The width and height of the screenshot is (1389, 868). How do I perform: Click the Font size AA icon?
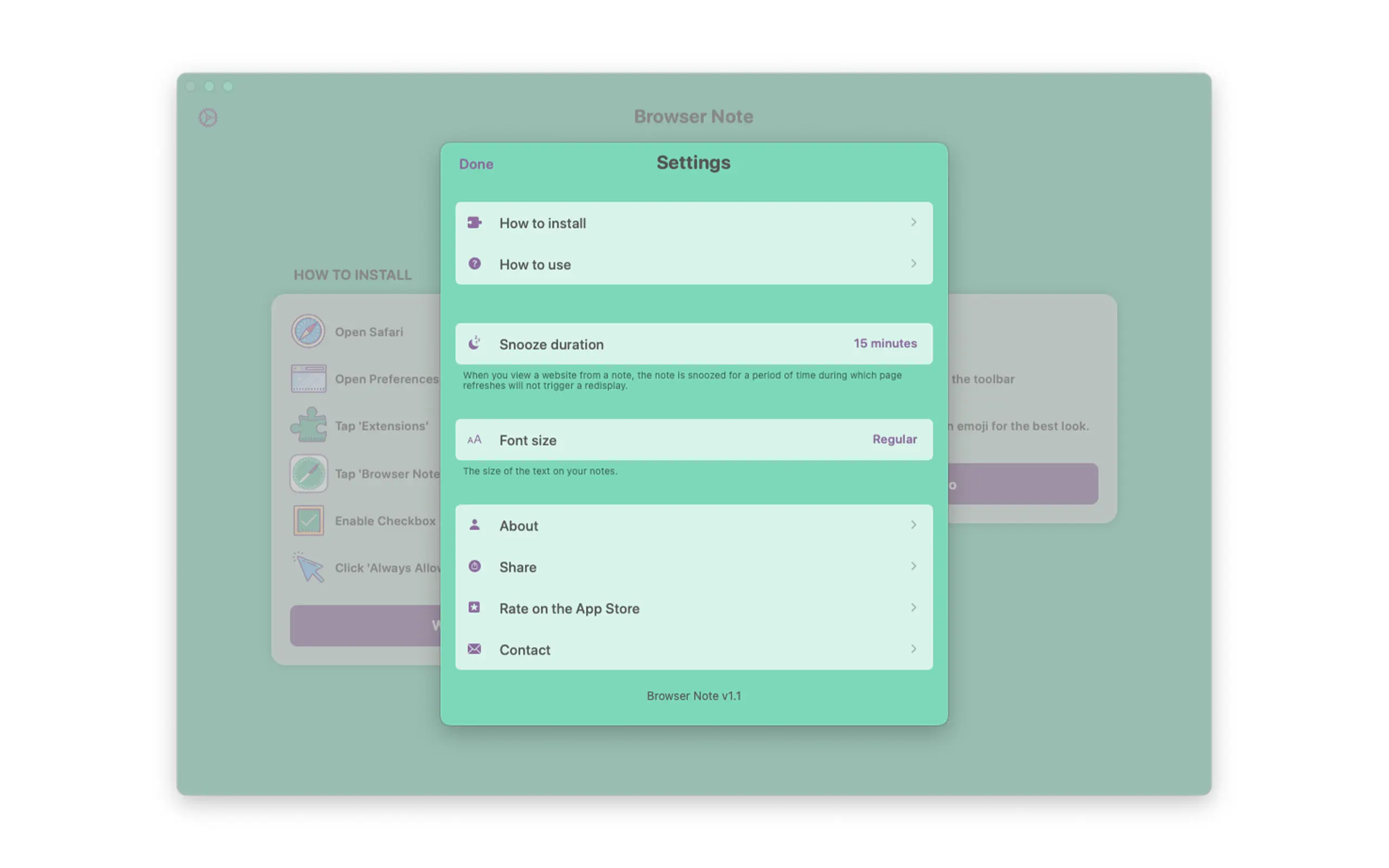click(474, 440)
